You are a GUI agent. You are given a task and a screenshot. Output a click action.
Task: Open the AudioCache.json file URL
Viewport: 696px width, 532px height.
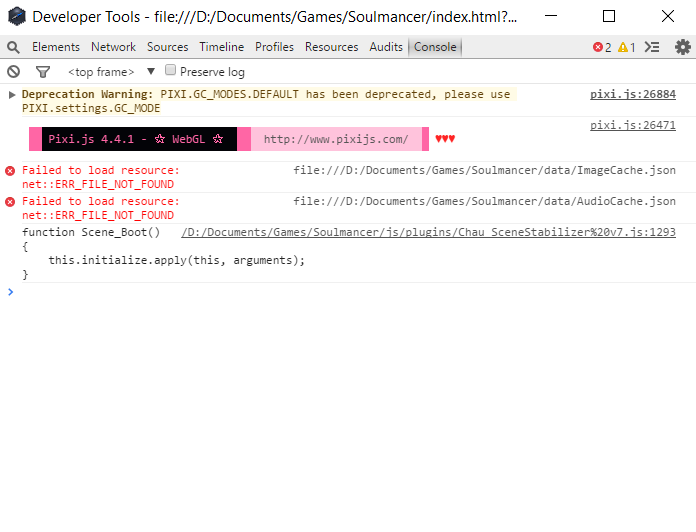click(484, 201)
